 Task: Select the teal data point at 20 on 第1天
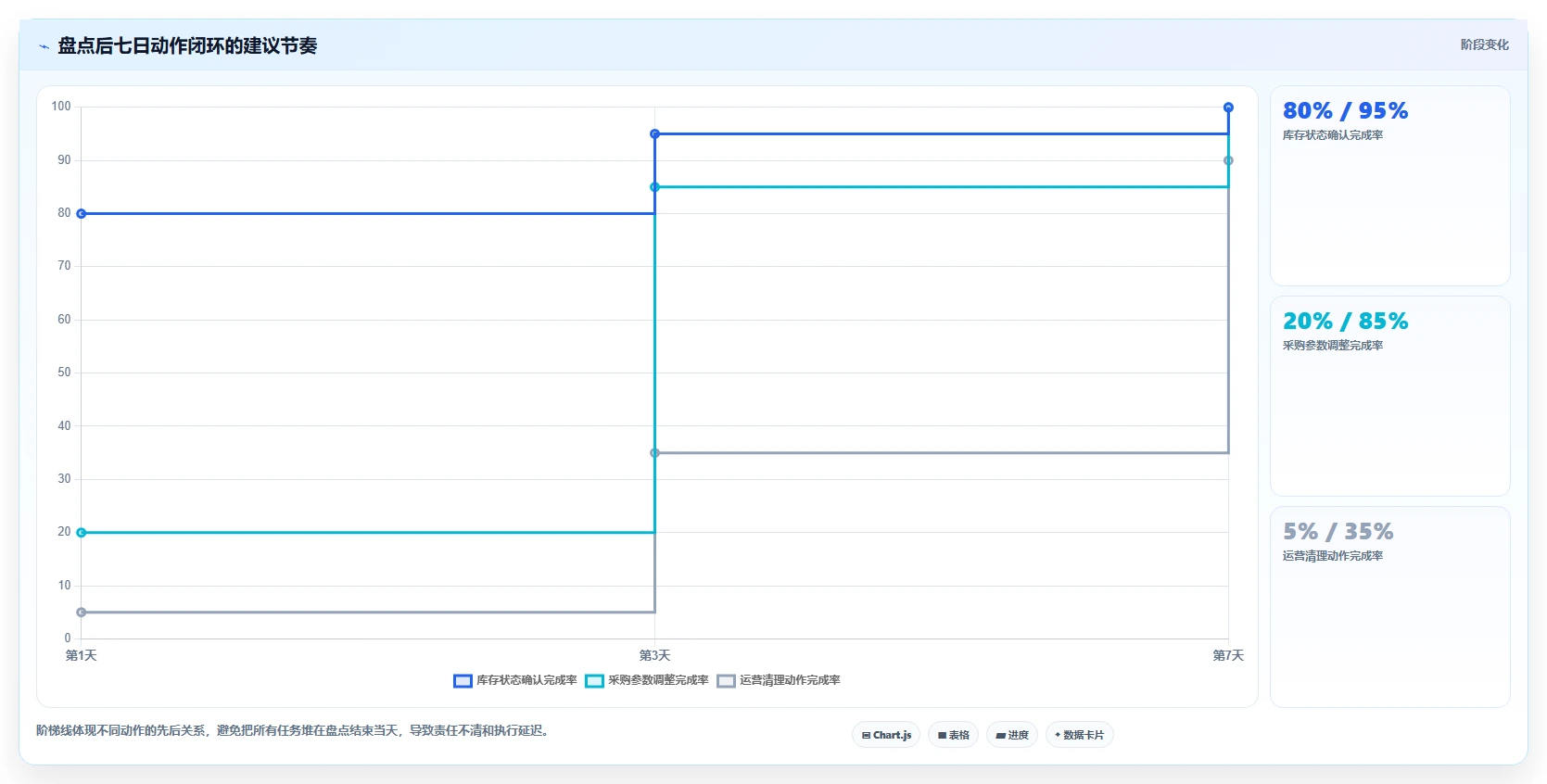tap(82, 533)
